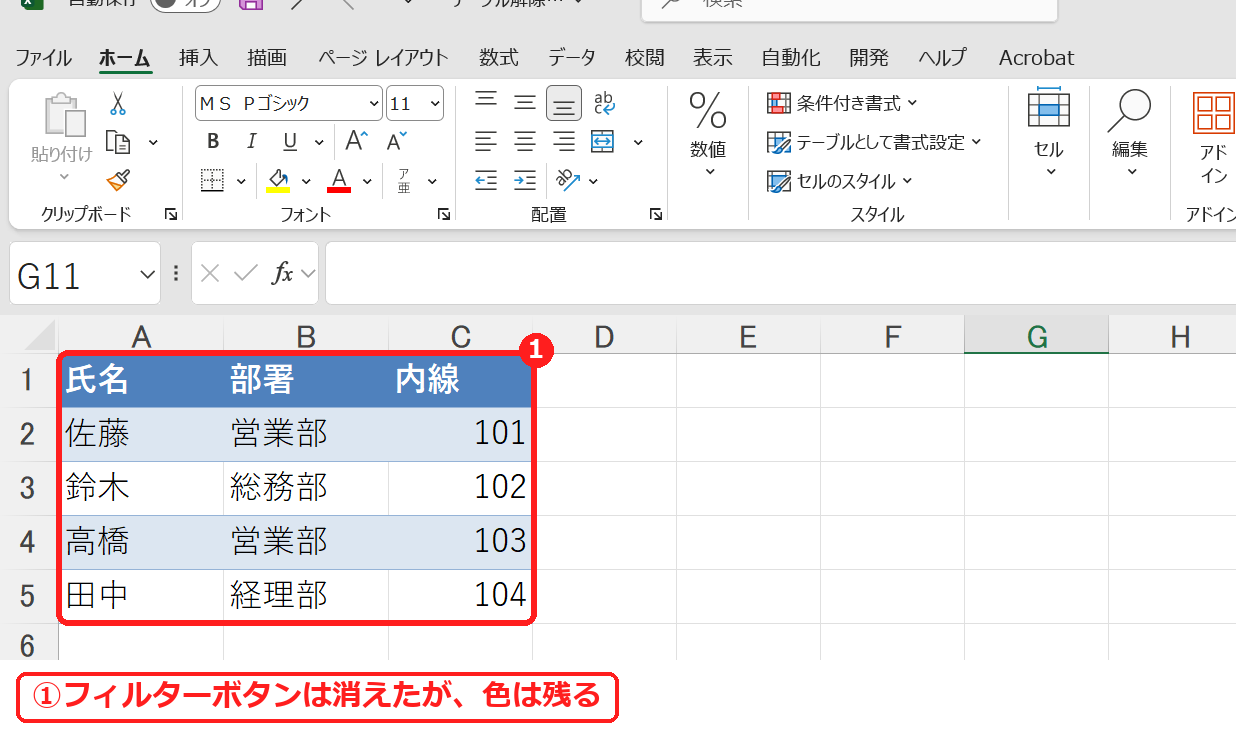Switch to the Review (校閲) tab

tap(644, 57)
